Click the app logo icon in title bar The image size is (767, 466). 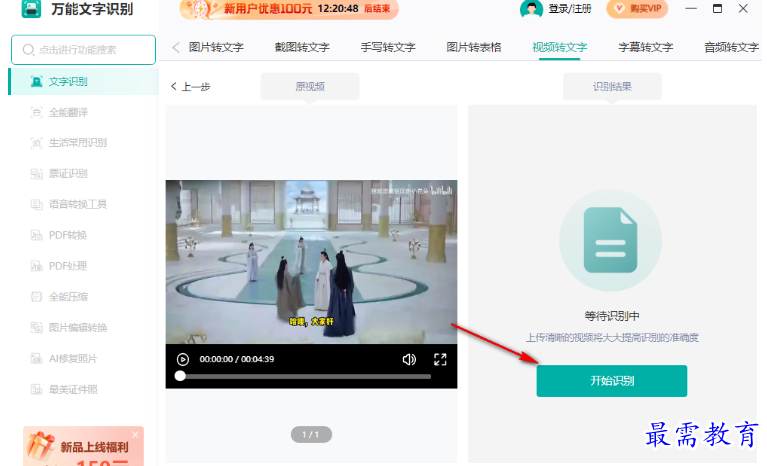click(32, 8)
